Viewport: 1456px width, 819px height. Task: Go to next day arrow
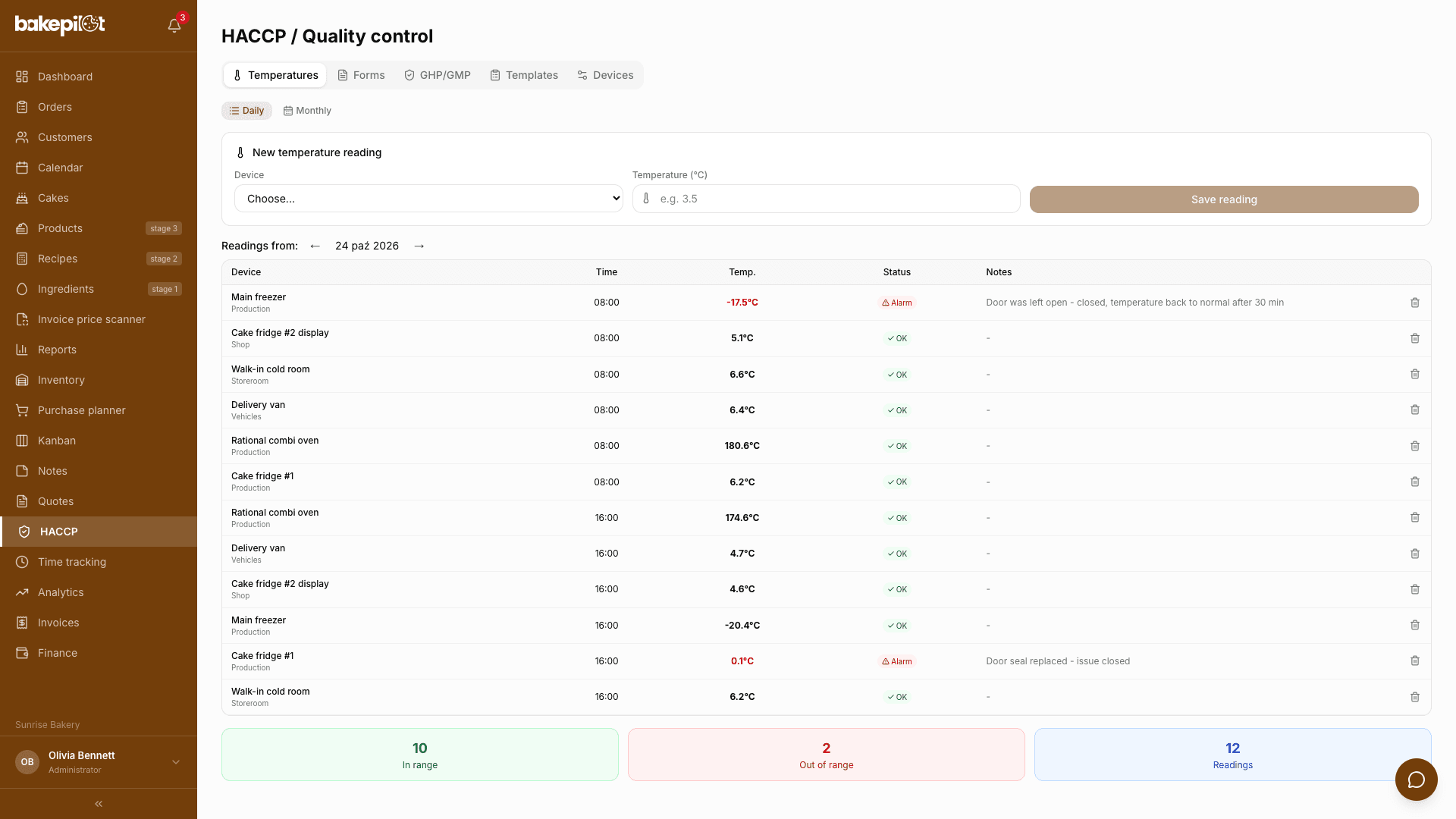click(419, 246)
